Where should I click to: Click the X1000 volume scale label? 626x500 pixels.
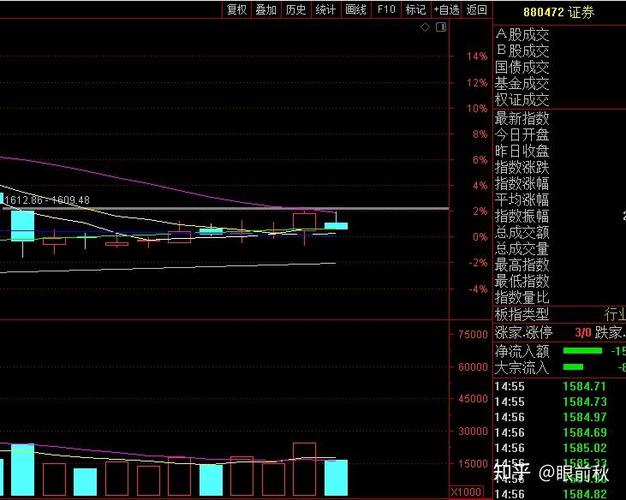coord(467,492)
